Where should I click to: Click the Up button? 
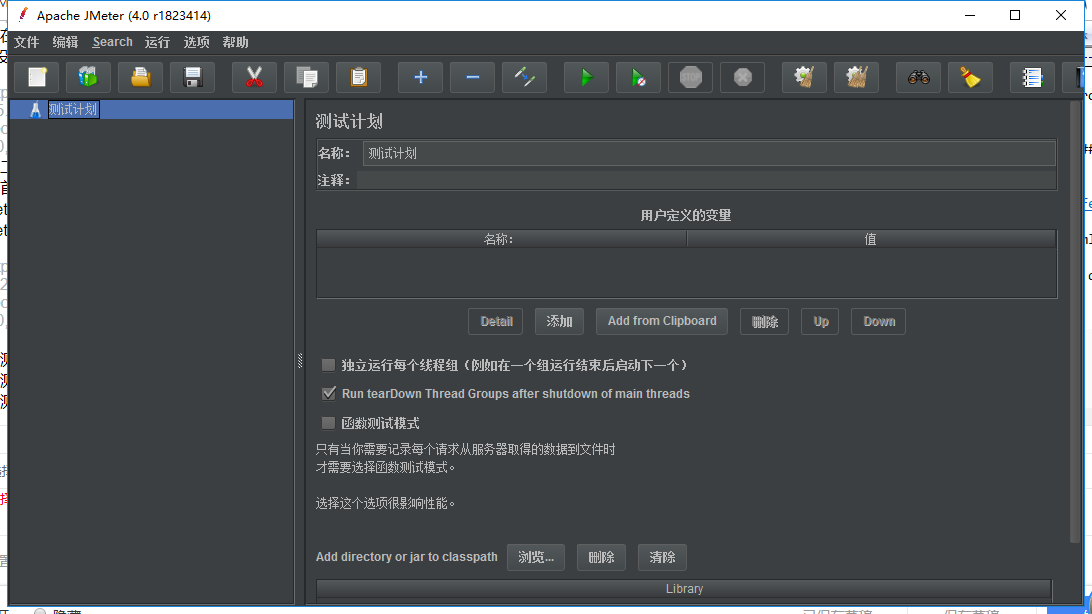[x=820, y=322]
